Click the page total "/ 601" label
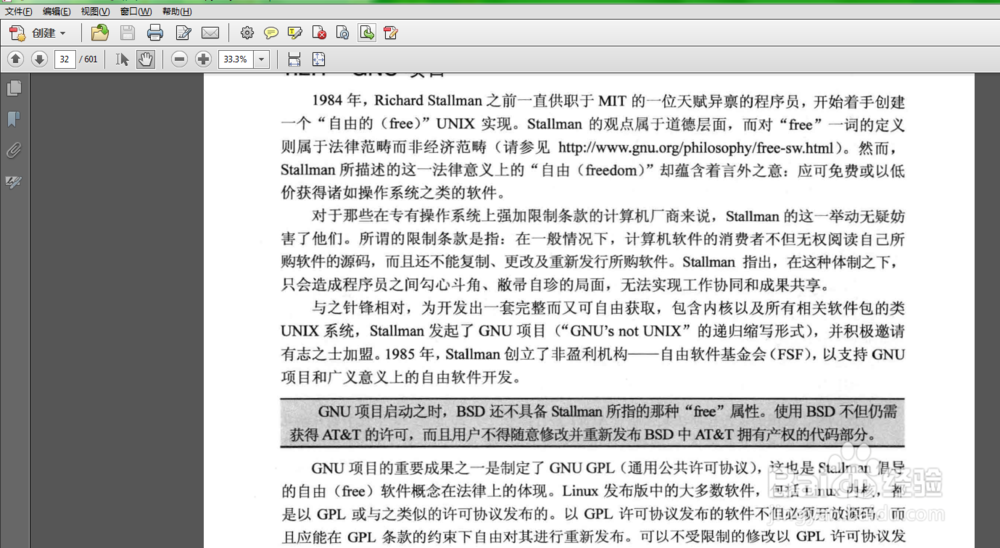 pyautogui.click(x=89, y=59)
